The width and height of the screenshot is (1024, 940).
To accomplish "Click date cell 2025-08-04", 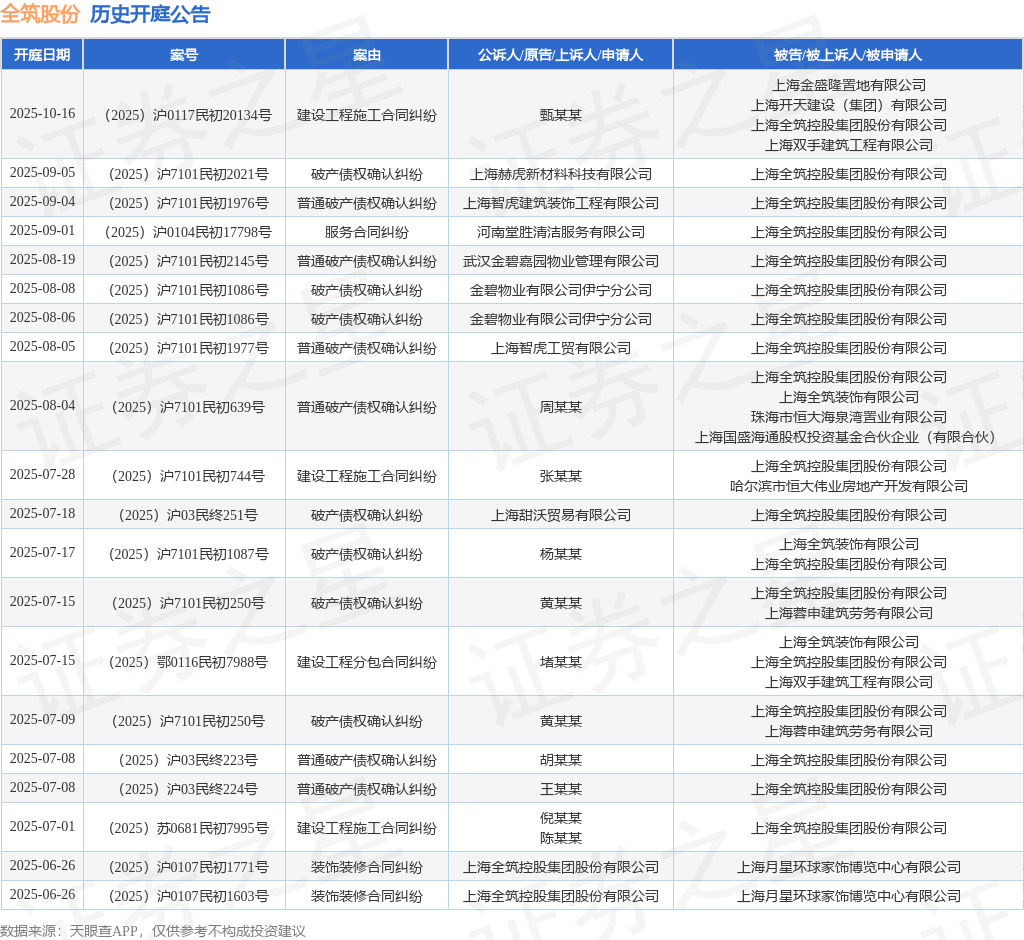I will (x=42, y=406).
